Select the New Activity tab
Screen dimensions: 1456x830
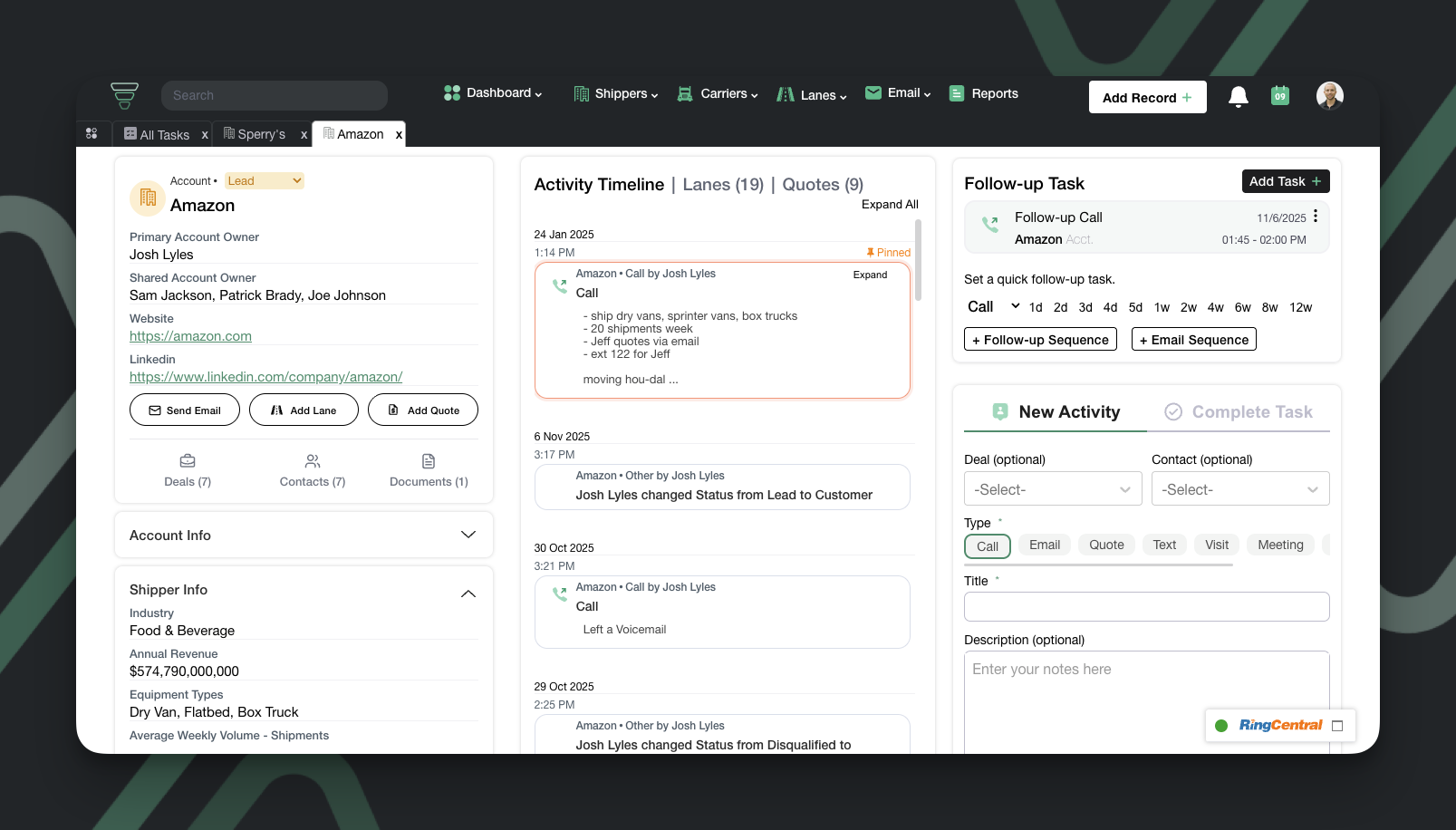pos(1056,412)
